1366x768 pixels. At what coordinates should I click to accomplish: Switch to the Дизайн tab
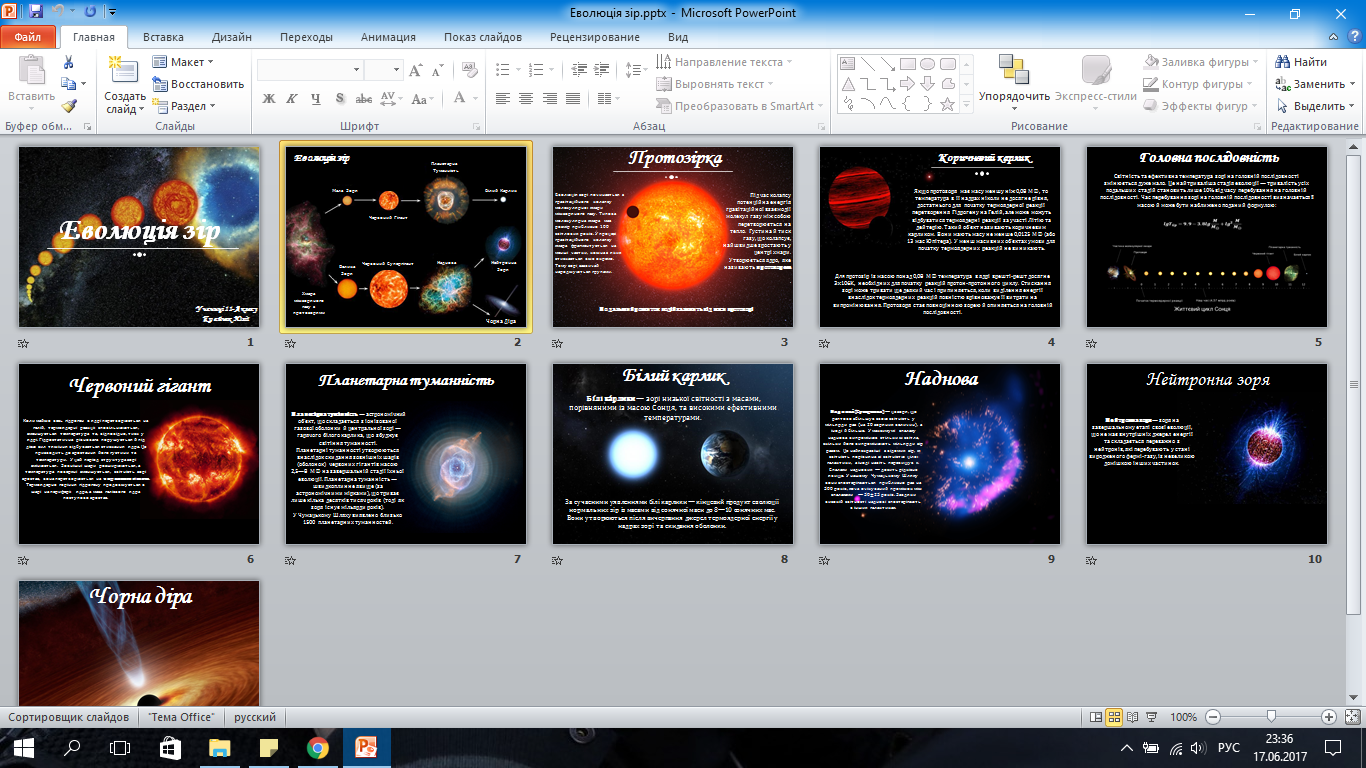[231, 37]
